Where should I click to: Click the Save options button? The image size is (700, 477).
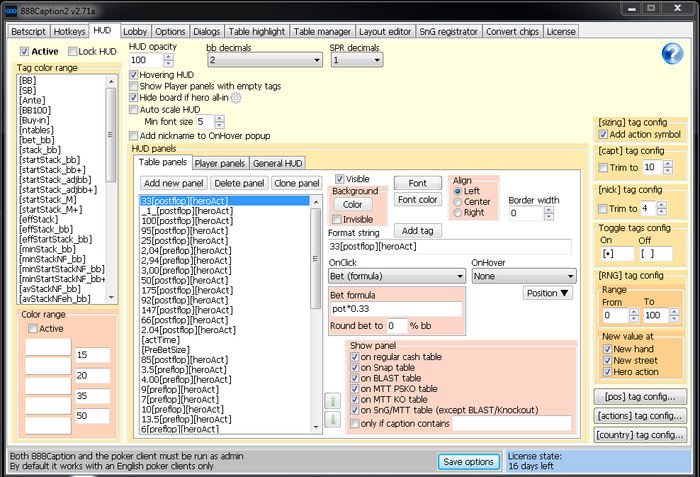pos(469,461)
